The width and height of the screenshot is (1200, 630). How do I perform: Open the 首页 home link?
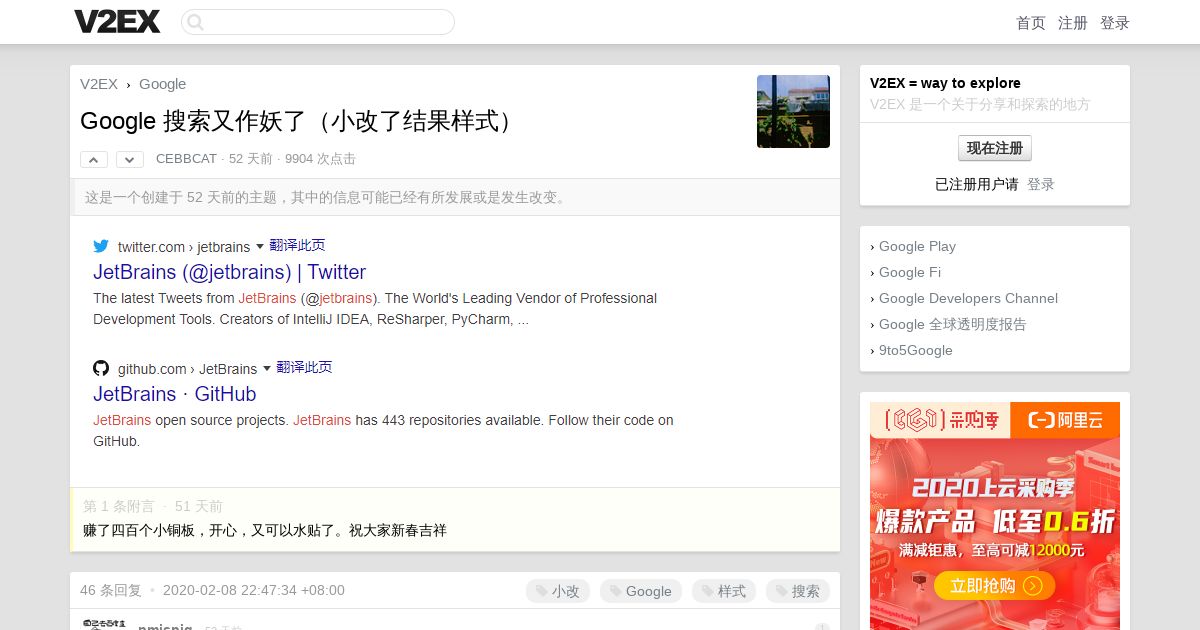click(1031, 23)
